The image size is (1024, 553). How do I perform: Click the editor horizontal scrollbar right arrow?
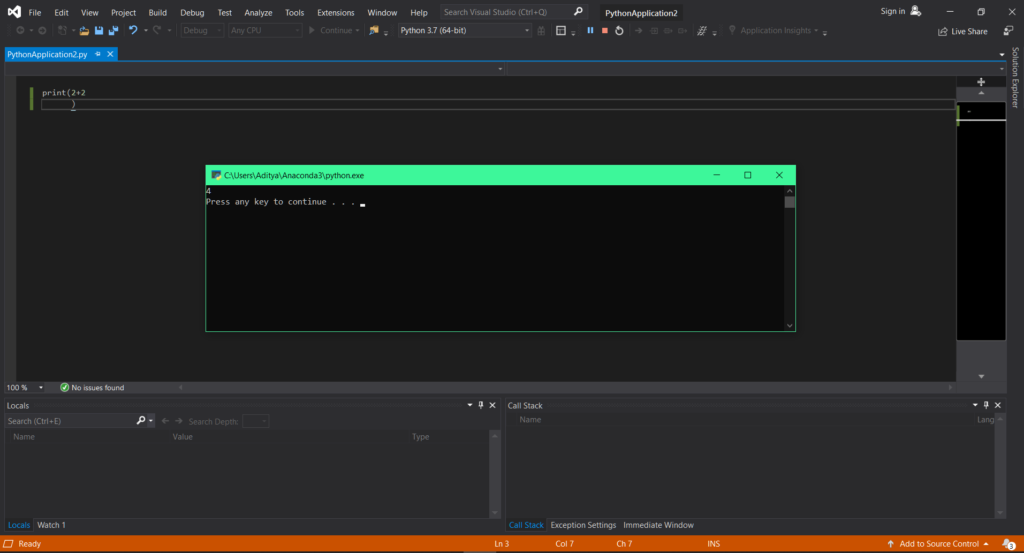(950, 387)
